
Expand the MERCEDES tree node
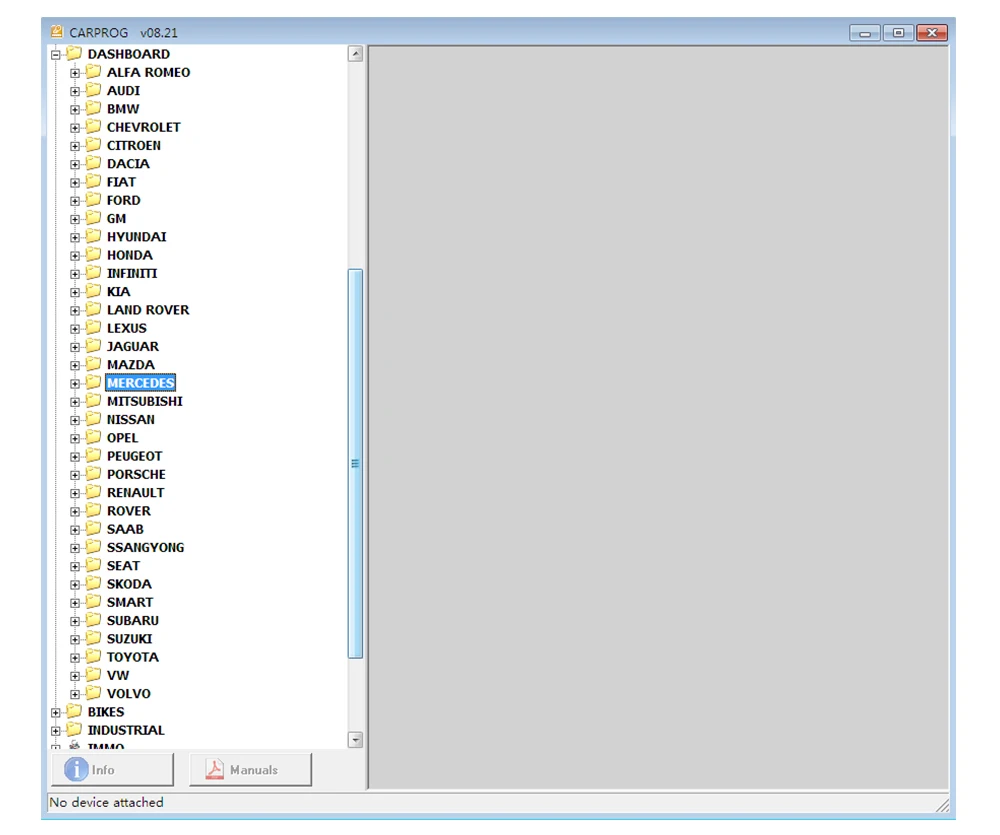pos(75,384)
